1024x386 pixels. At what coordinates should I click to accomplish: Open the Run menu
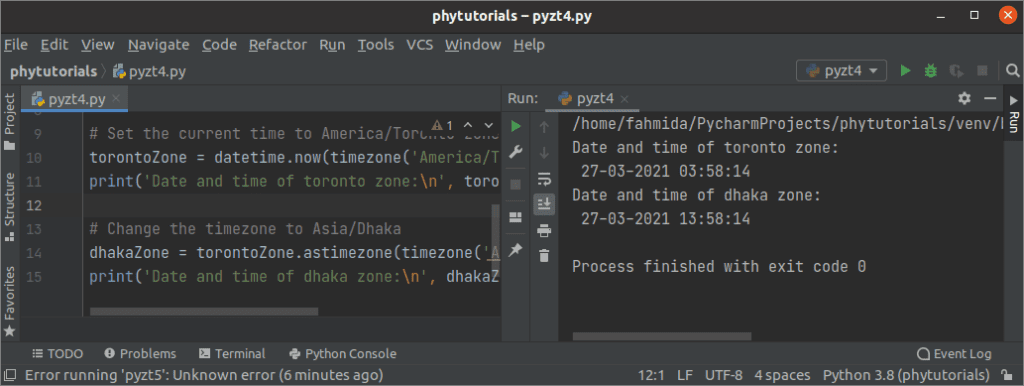pyautogui.click(x=332, y=44)
